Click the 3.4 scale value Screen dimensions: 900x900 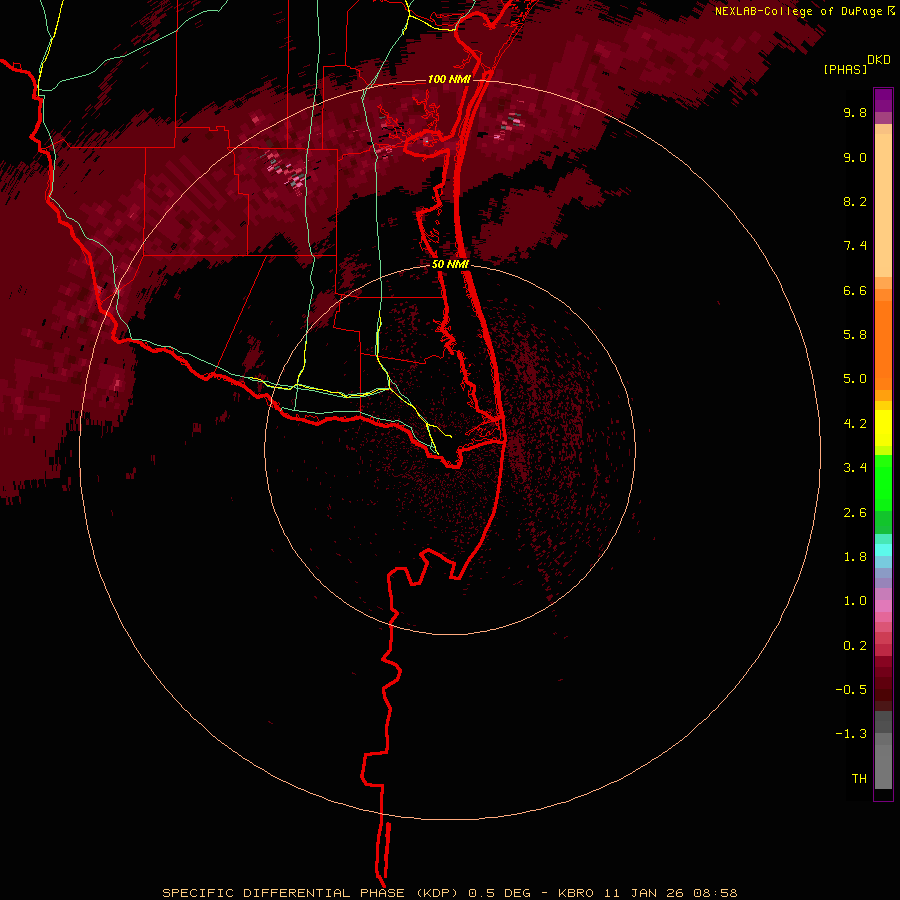pyautogui.click(x=855, y=468)
